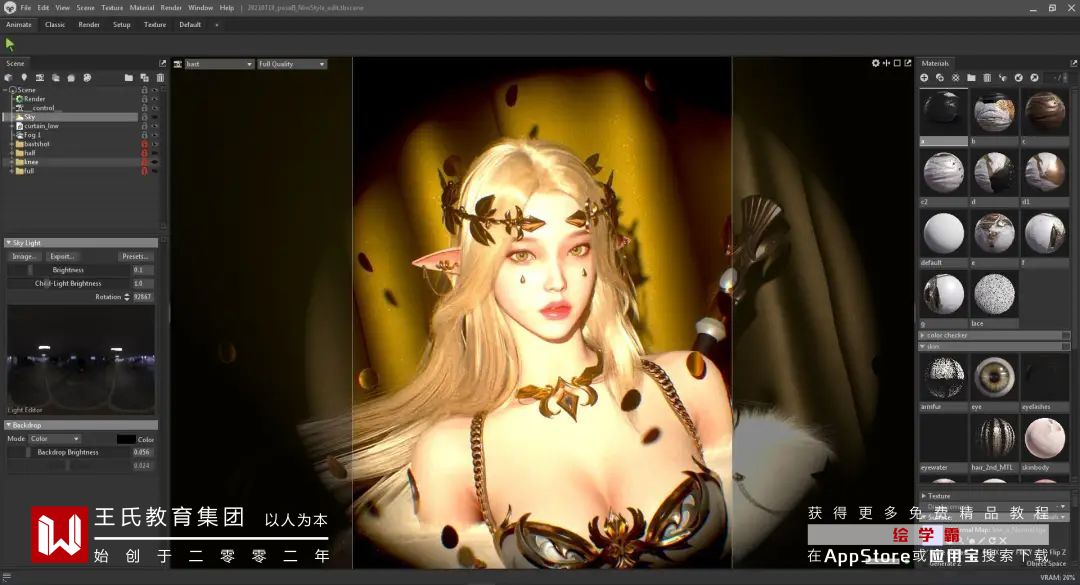Switch to the Classic workspace tab
The height and width of the screenshot is (585, 1080).
(x=55, y=25)
